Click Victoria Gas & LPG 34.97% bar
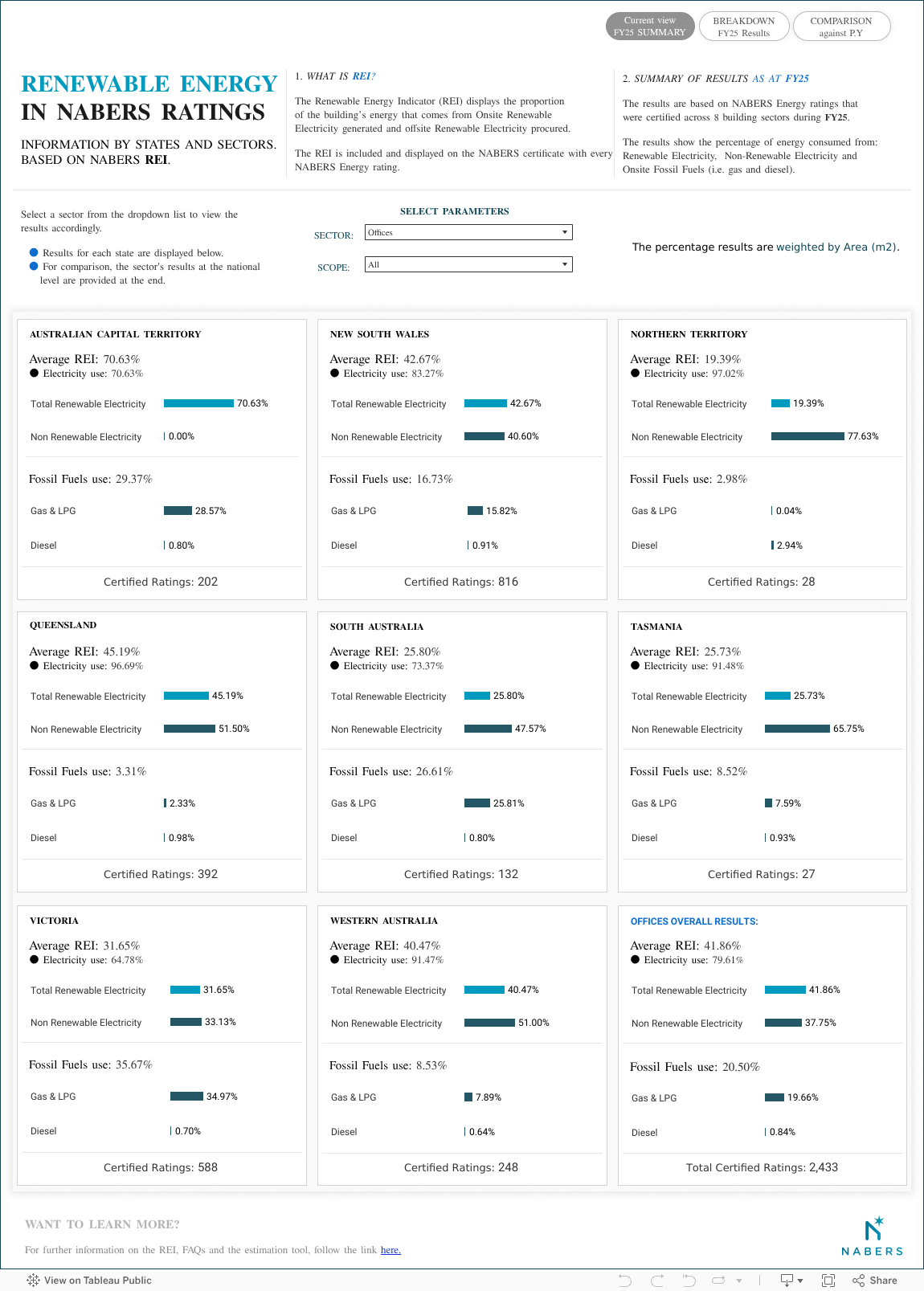 [186, 1097]
